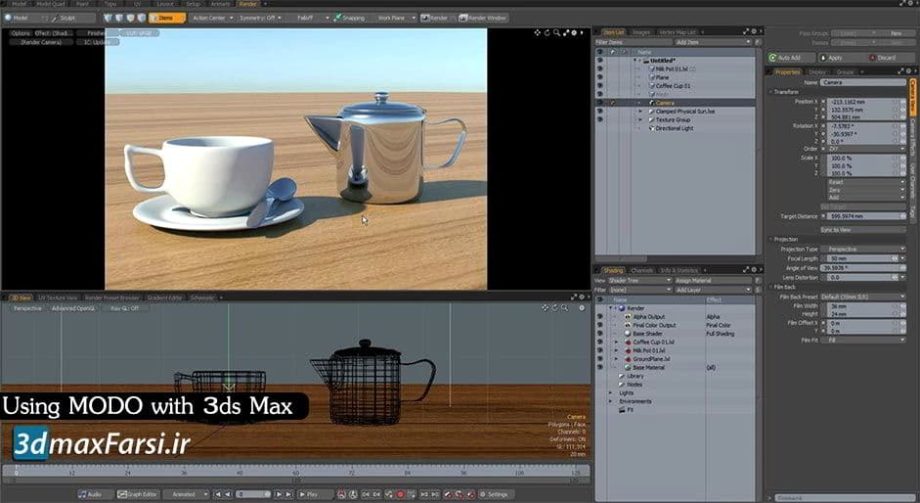The width and height of the screenshot is (920, 503).
Task: Toggle Snapping on the toolbar
Action: pos(349,18)
